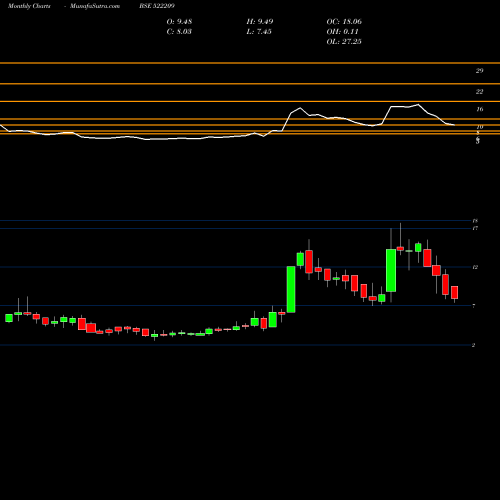Select the open value 'O: 9.48'
This screenshot has width=500, height=500.
[x=179, y=22]
